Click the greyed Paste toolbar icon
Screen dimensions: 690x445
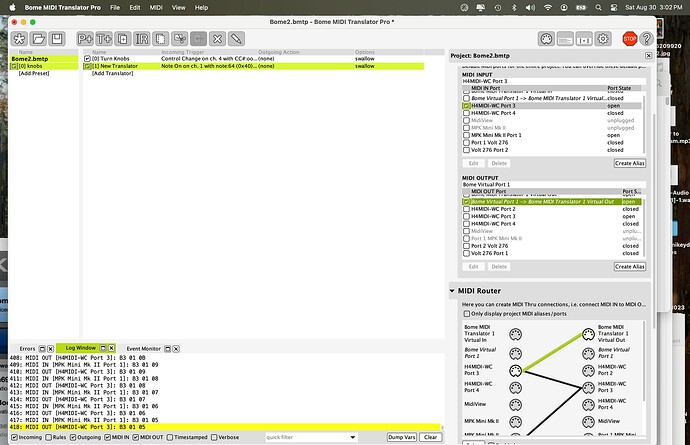[x=198, y=39]
